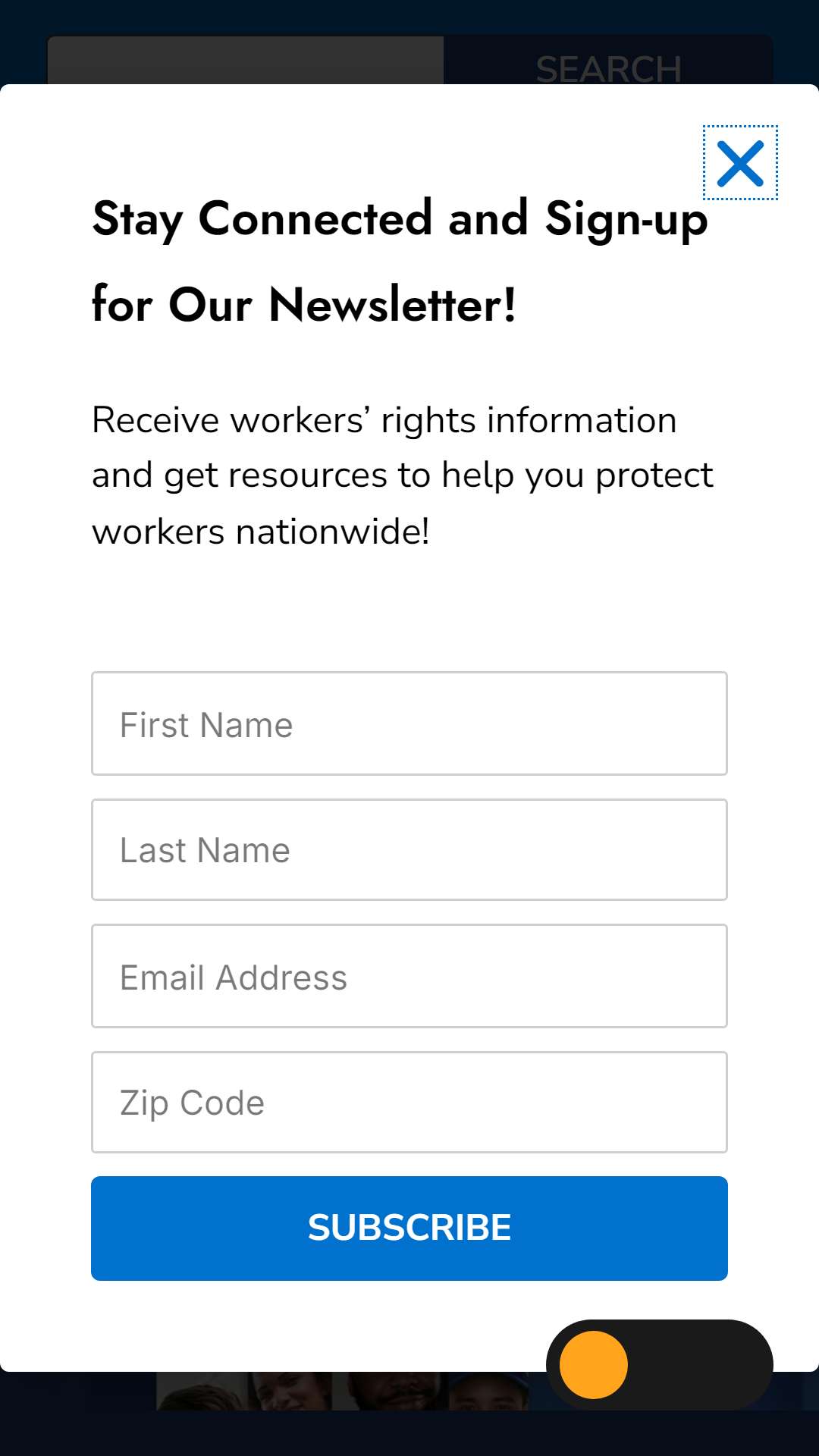Click the "for Our Newsletter!" heading line

click(x=304, y=305)
